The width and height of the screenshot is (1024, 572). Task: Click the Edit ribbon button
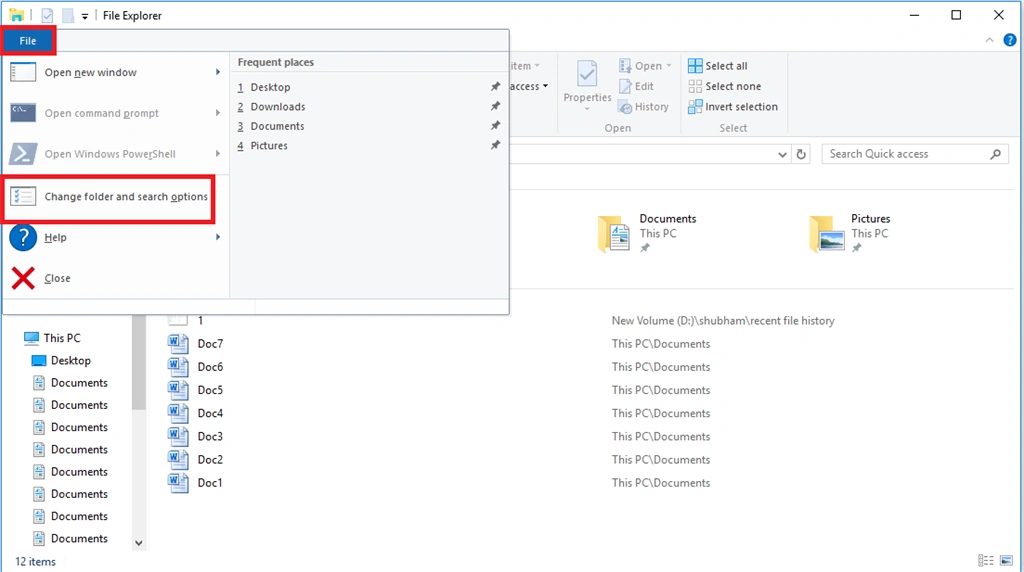(x=636, y=86)
